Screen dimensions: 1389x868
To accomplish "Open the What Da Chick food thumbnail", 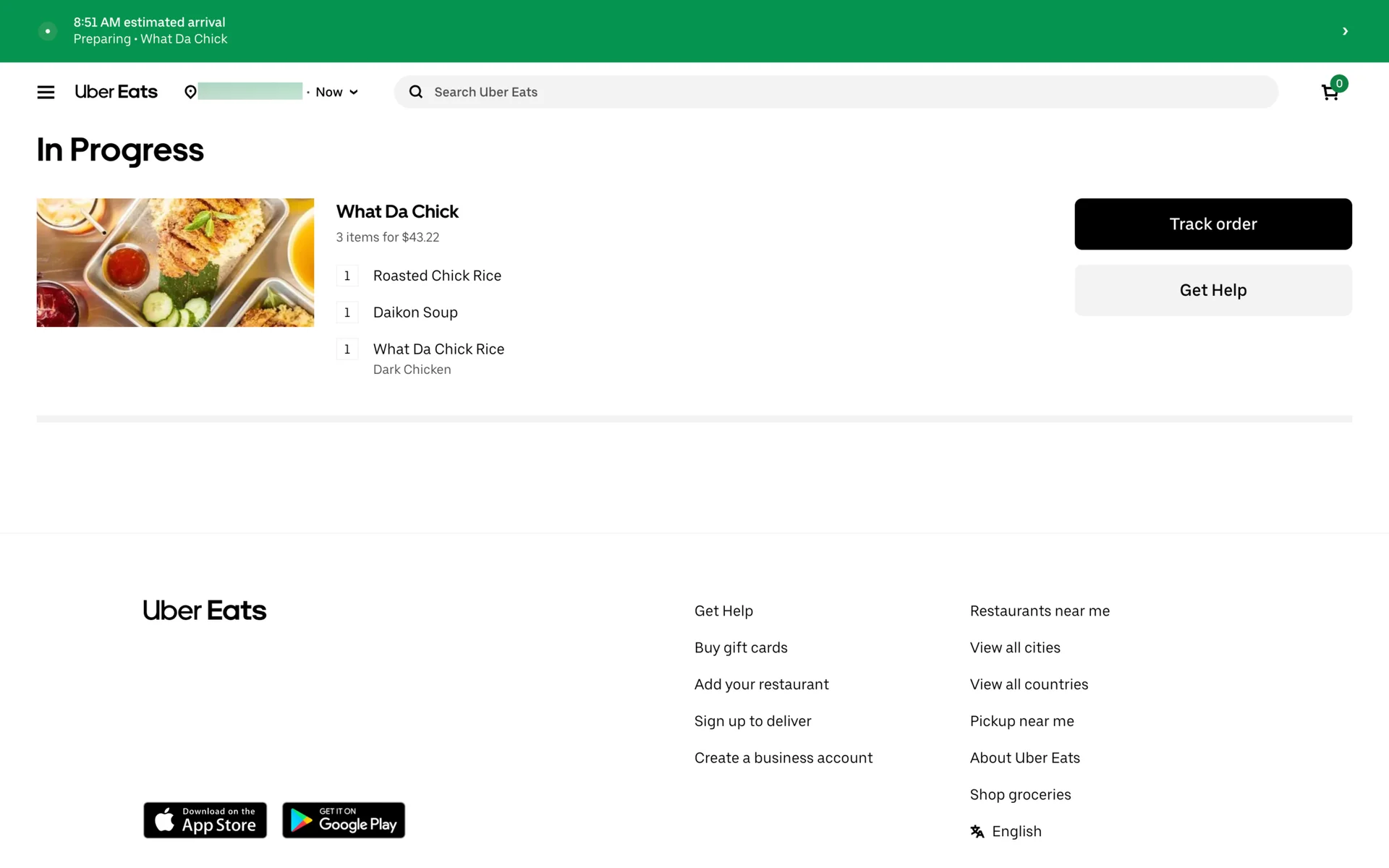I will tap(175, 263).
